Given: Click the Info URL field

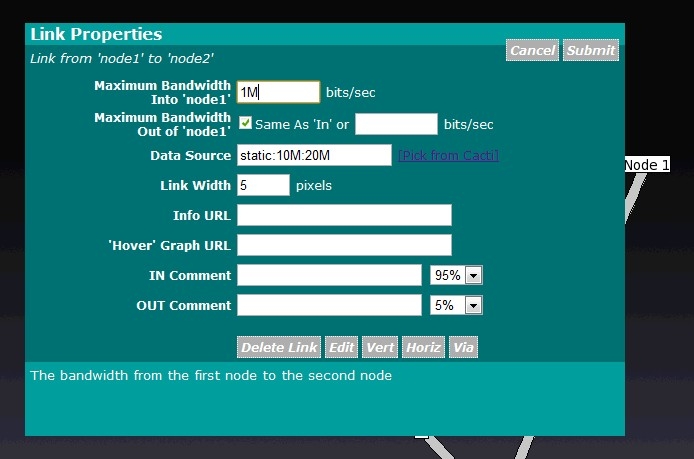Looking at the screenshot, I should pos(344,215).
